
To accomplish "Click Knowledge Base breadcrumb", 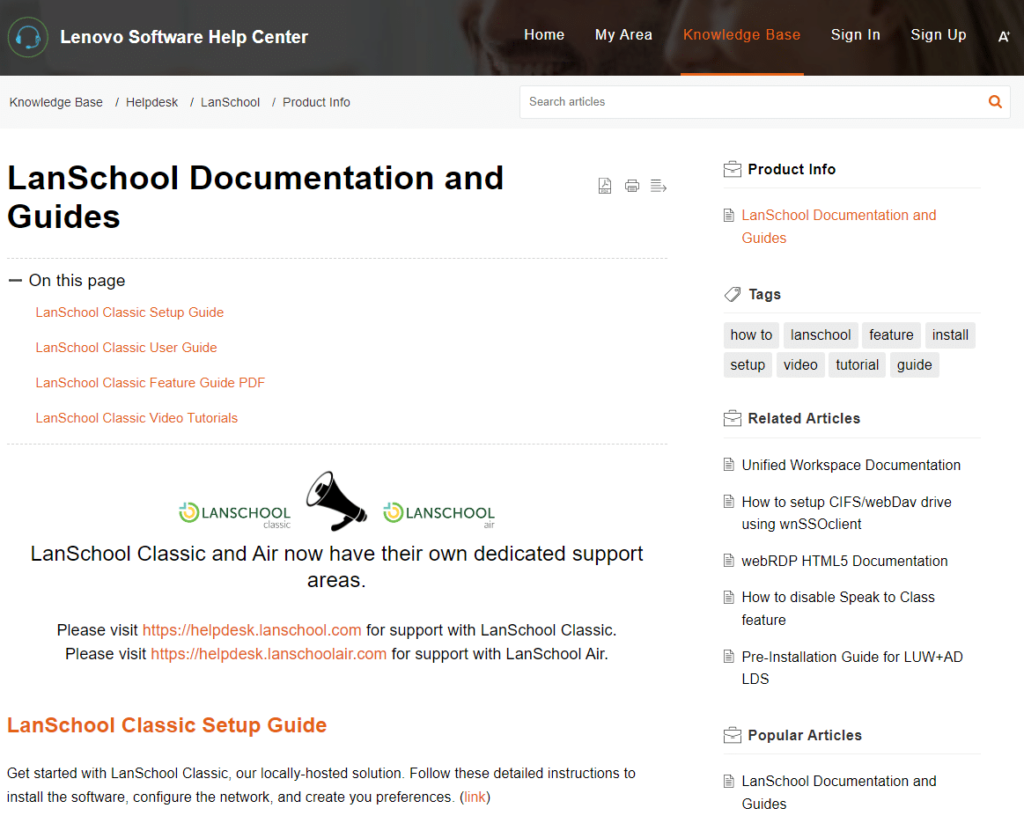I will click(56, 103).
